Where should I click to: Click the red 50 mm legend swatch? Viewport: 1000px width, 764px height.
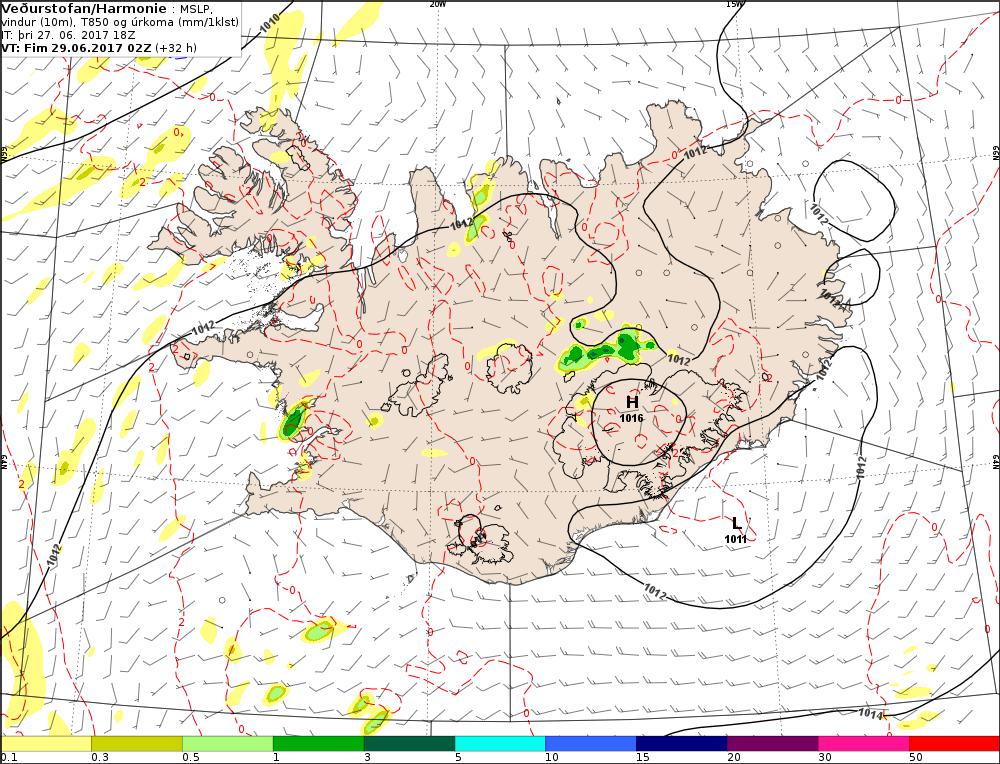click(954, 744)
